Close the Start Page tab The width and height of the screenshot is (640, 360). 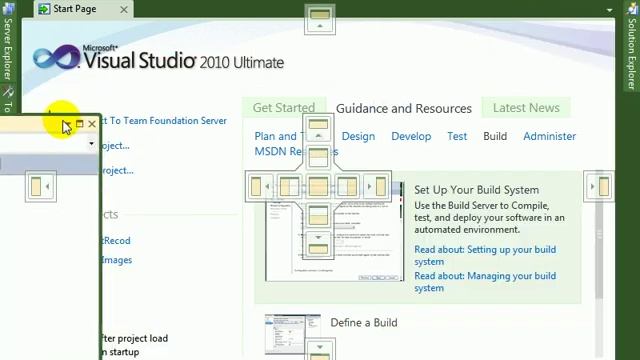point(124,9)
